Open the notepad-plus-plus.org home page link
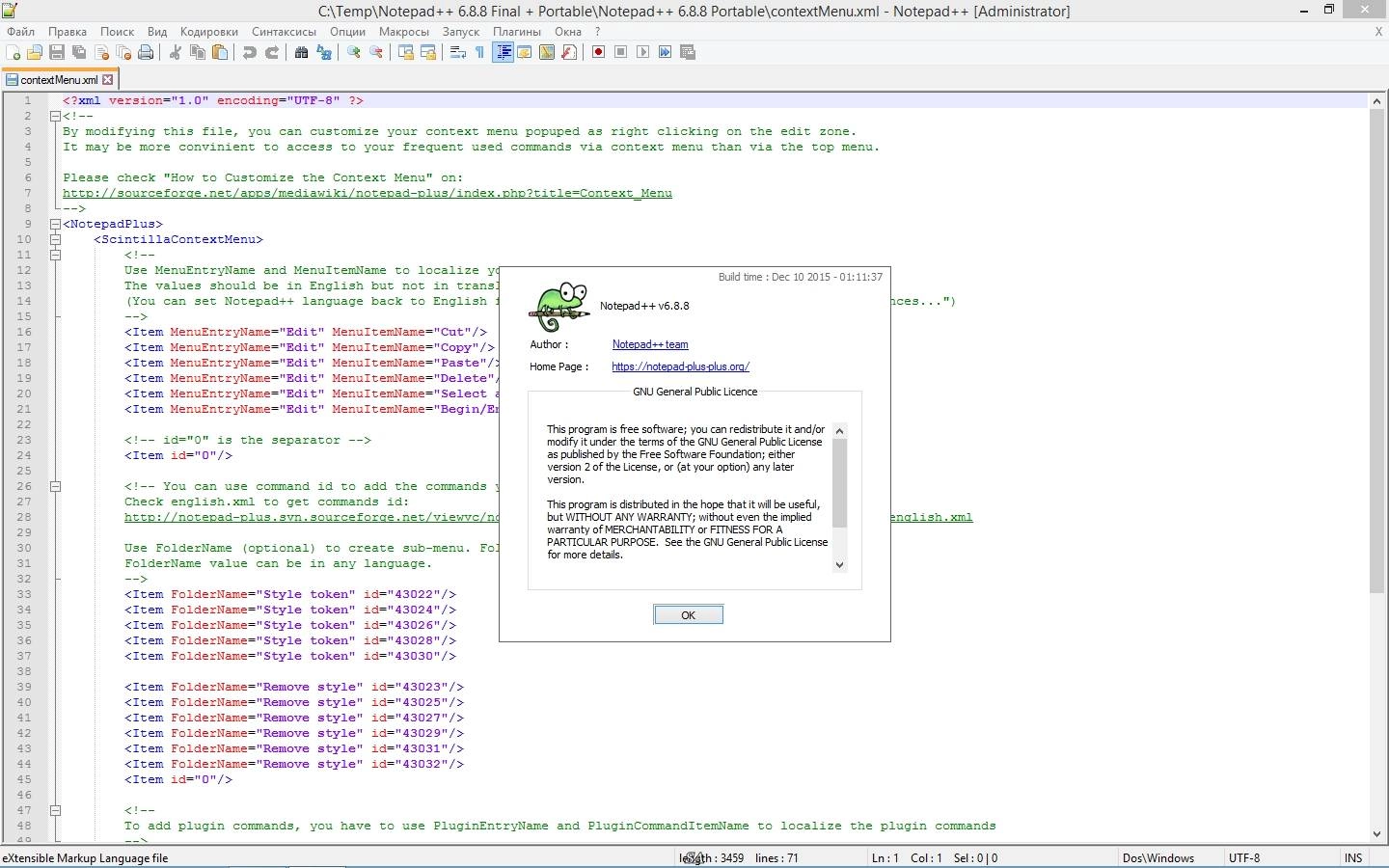The width and height of the screenshot is (1389, 868). [680, 366]
